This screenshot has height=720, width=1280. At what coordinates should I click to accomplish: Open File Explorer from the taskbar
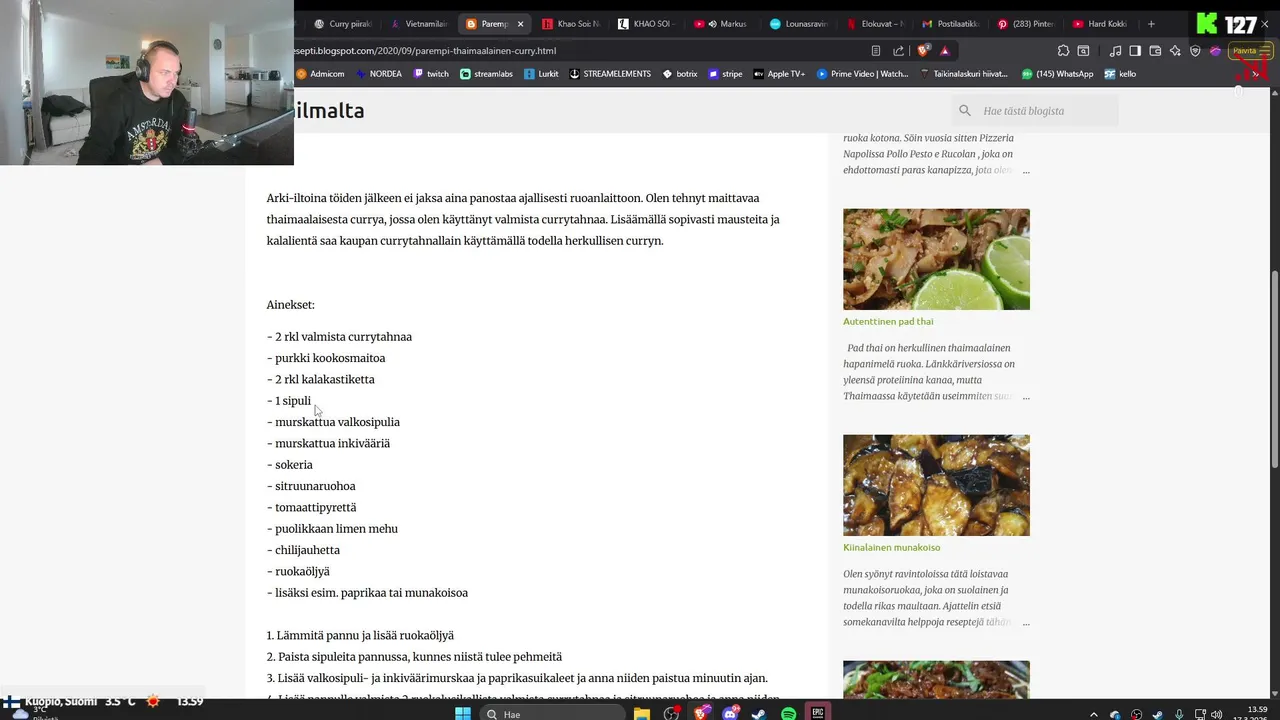642,714
